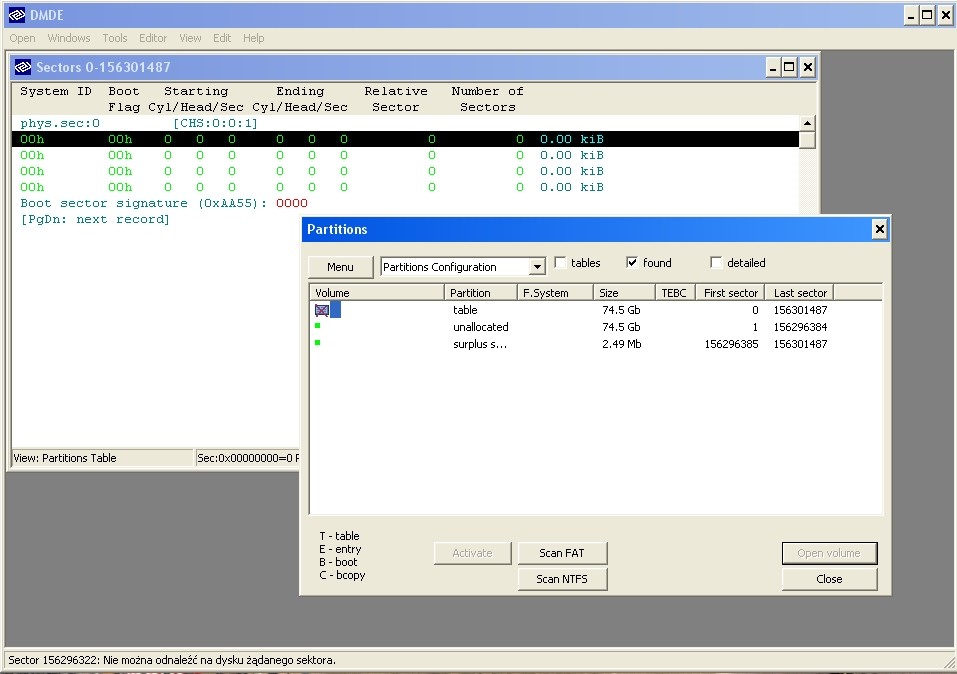957x674 pixels.
Task: Click green marker of unallocated row
Action: click(x=317, y=326)
